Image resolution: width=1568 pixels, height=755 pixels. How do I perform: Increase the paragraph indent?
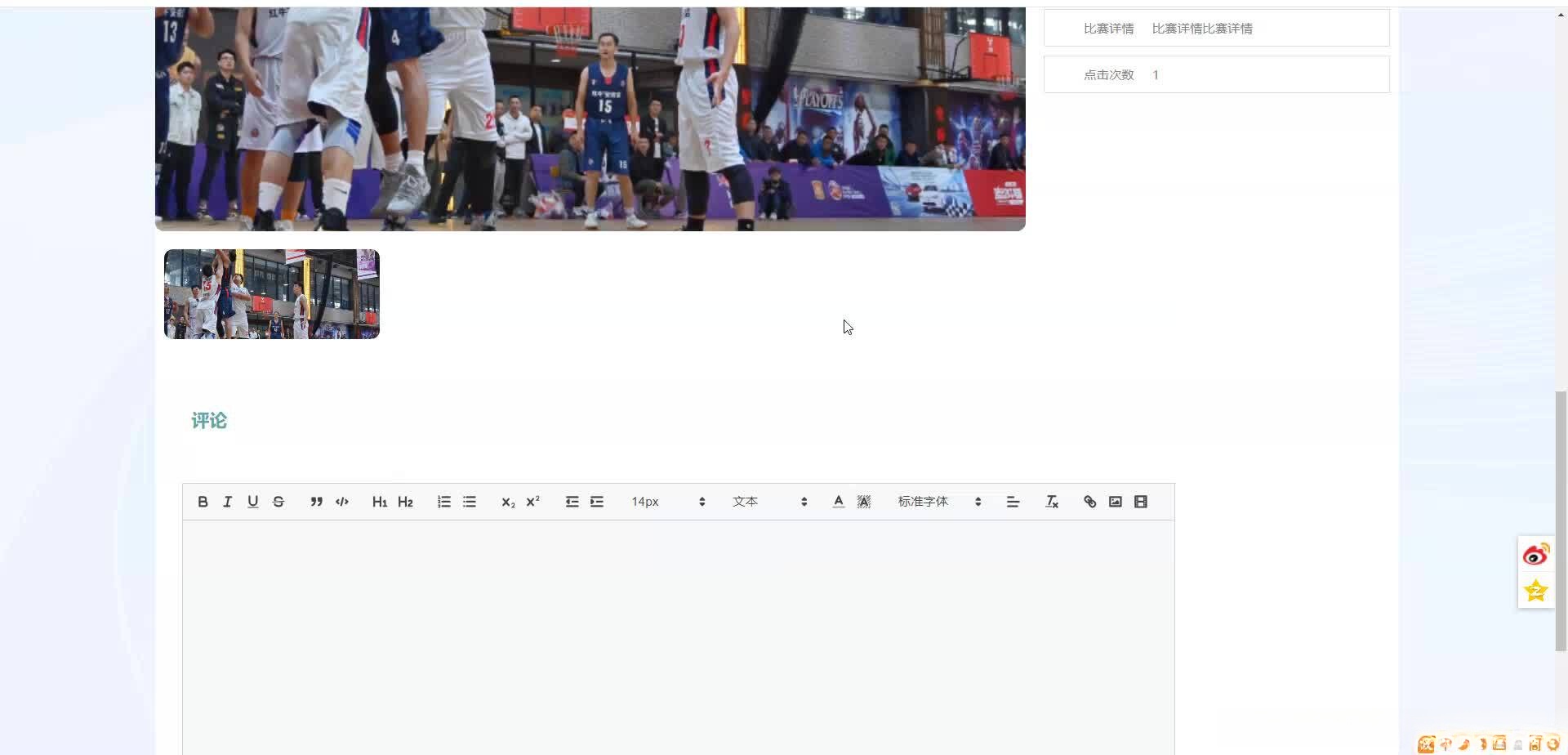tap(597, 502)
